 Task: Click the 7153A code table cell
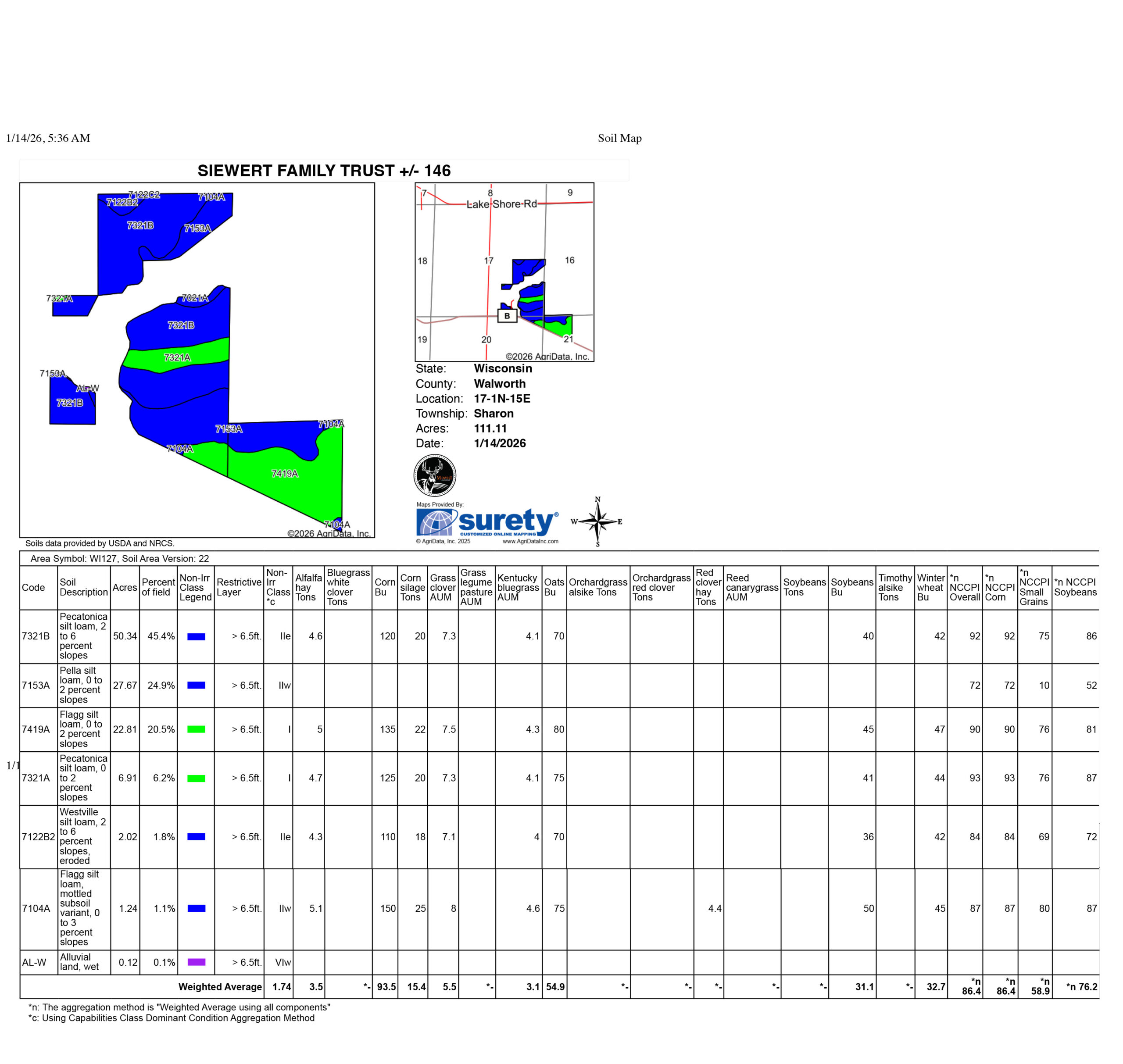(x=36, y=685)
